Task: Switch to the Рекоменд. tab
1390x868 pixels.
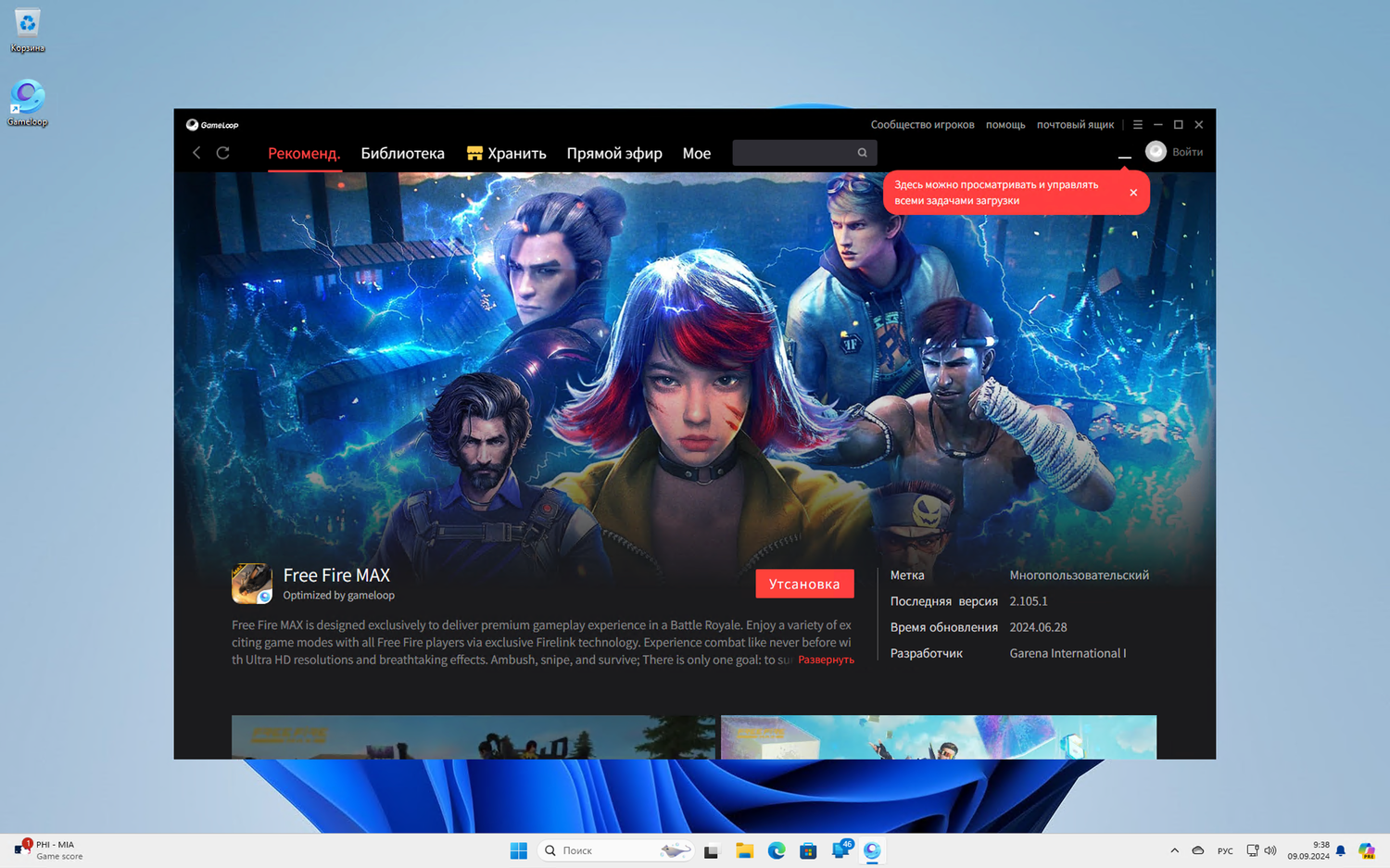Action: [x=304, y=154]
